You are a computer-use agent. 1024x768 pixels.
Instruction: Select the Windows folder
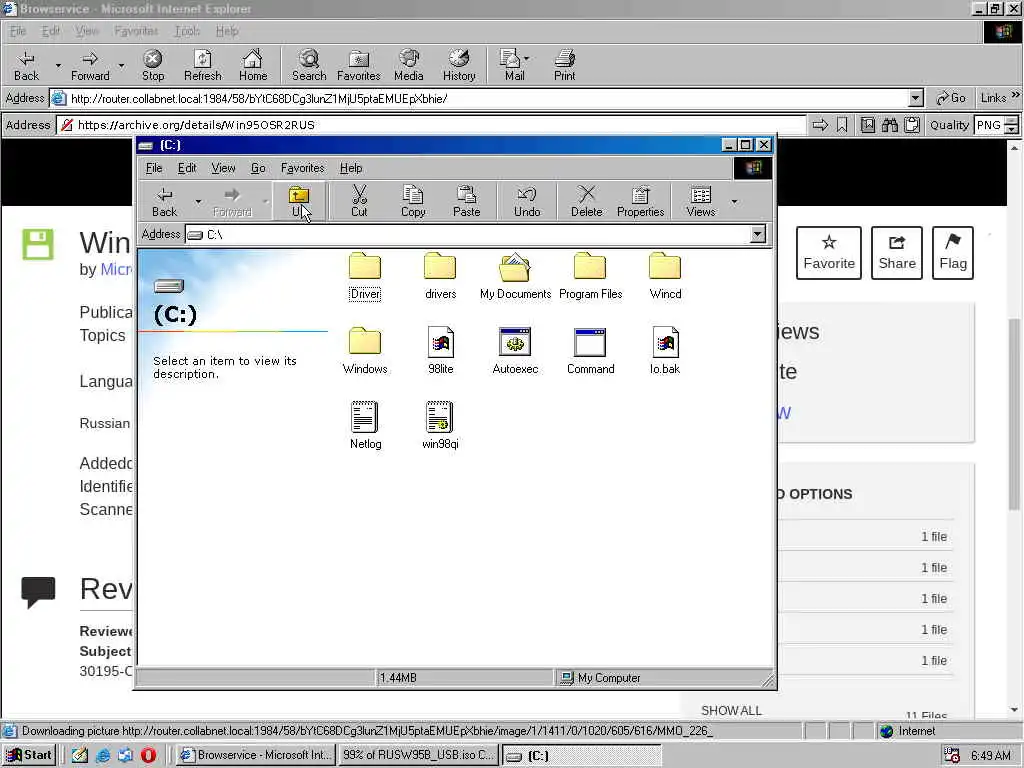[x=365, y=351]
